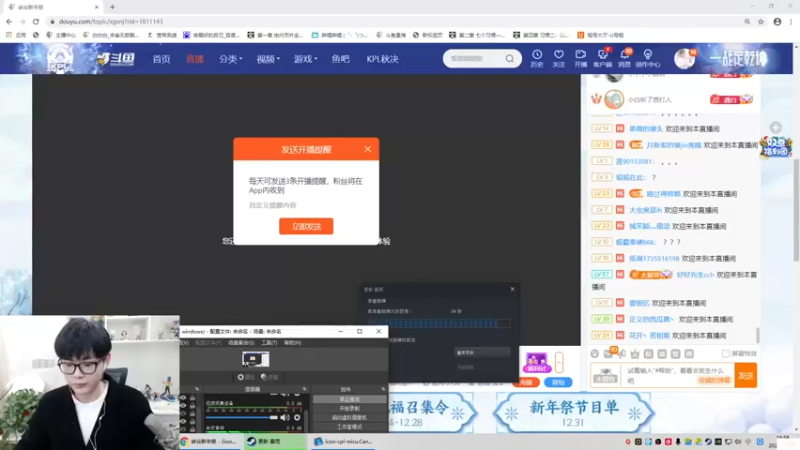Image resolution: width=800 pixels, height=450 pixels.
Task: Click the microphone tray icon
Action: click(678, 442)
